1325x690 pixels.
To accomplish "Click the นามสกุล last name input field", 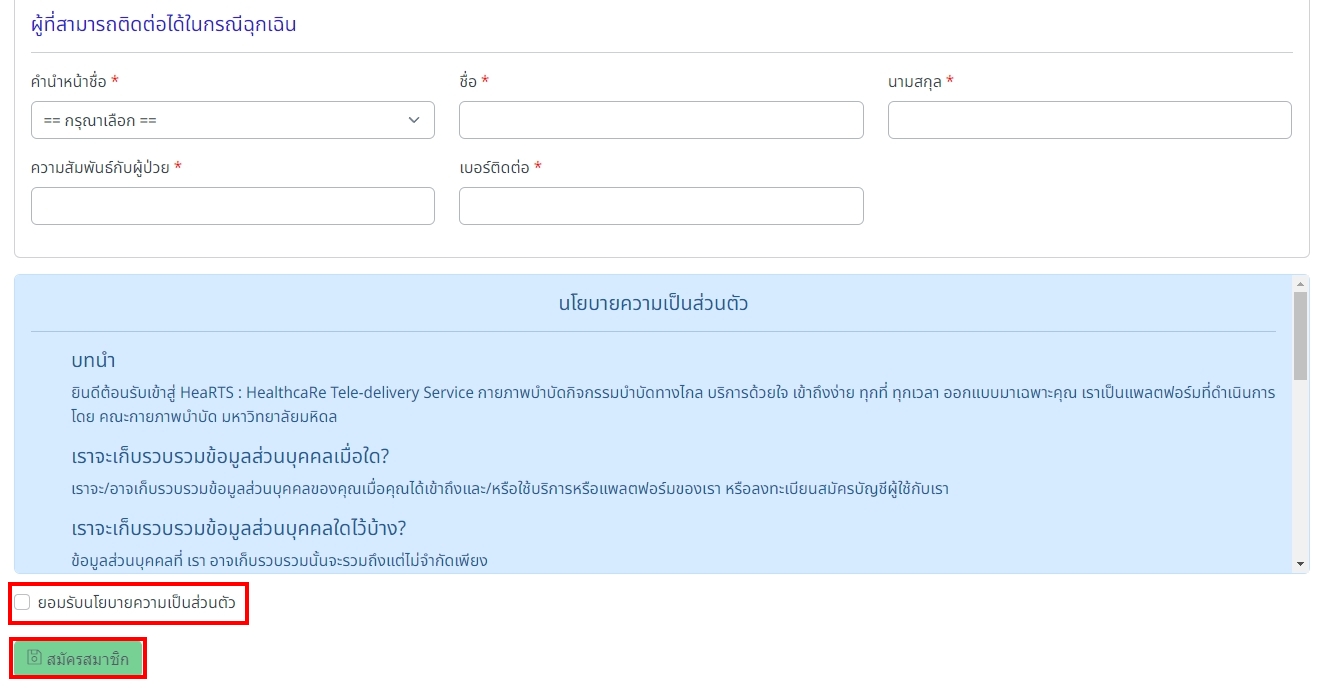I will point(1090,120).
